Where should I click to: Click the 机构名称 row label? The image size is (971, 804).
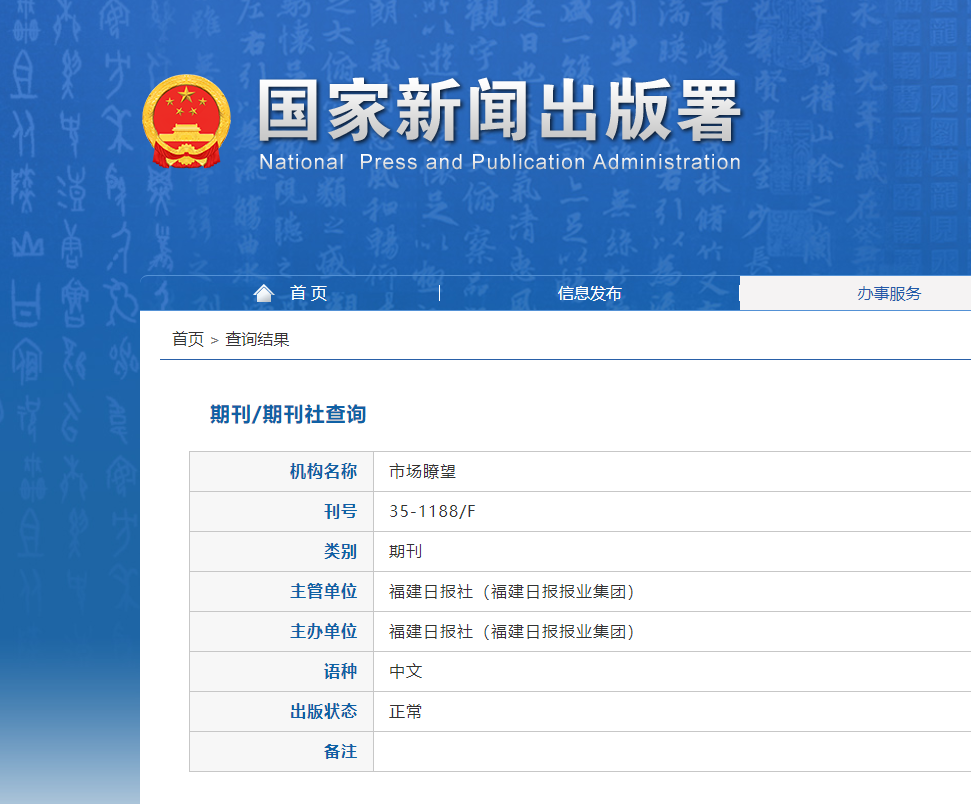click(x=323, y=472)
